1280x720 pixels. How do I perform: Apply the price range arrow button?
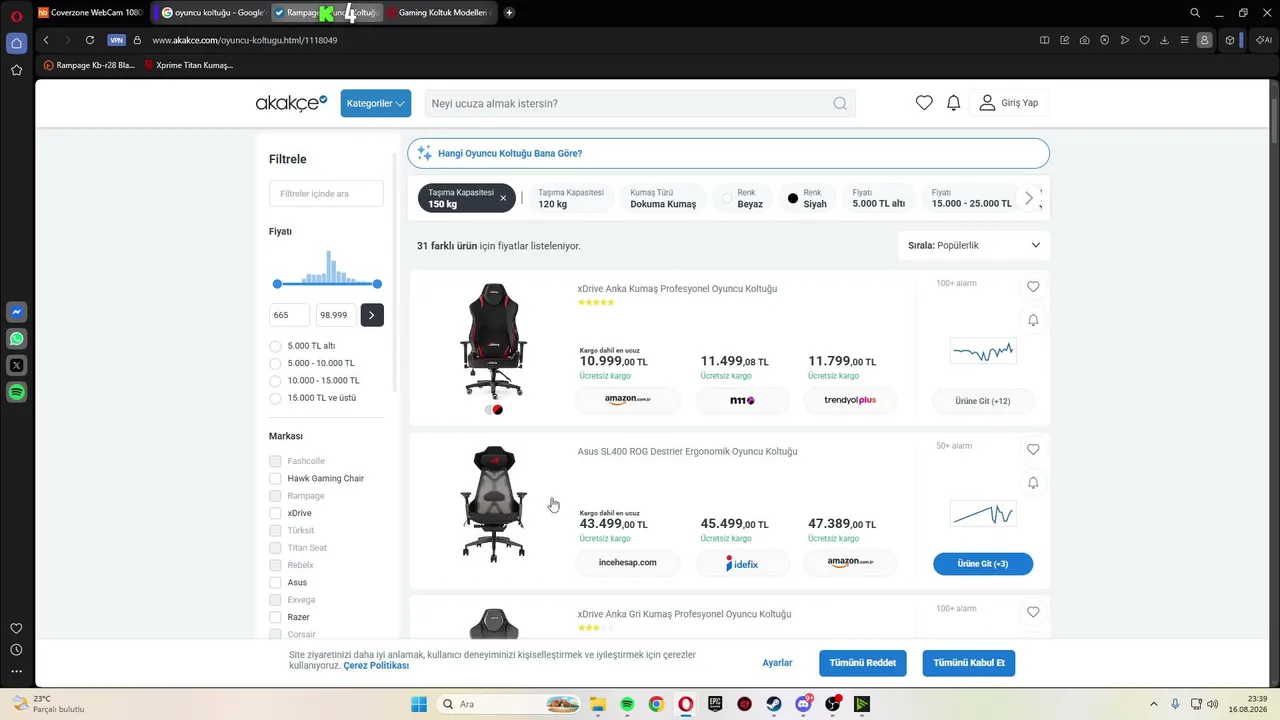pos(372,315)
